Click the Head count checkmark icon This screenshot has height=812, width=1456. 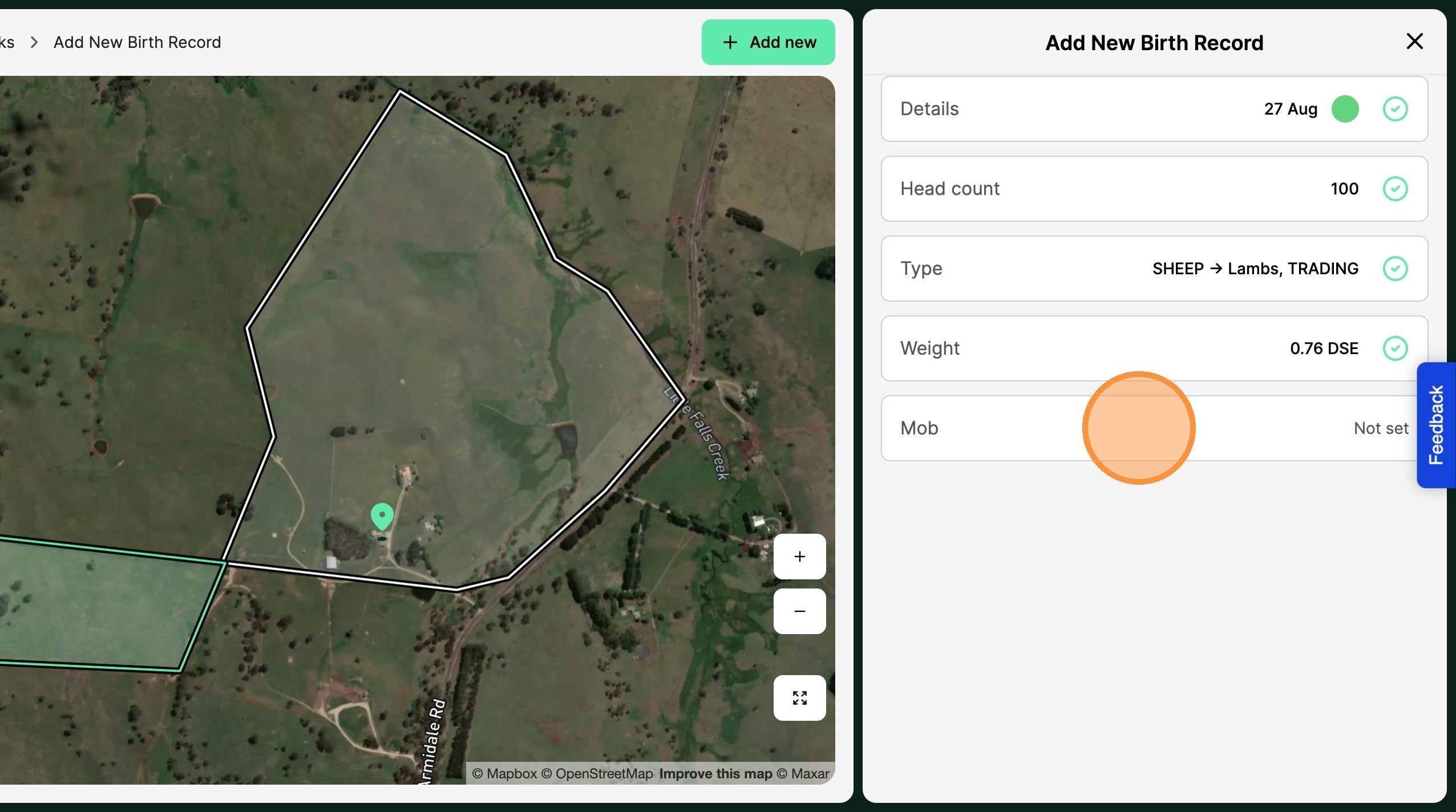pyautogui.click(x=1395, y=189)
